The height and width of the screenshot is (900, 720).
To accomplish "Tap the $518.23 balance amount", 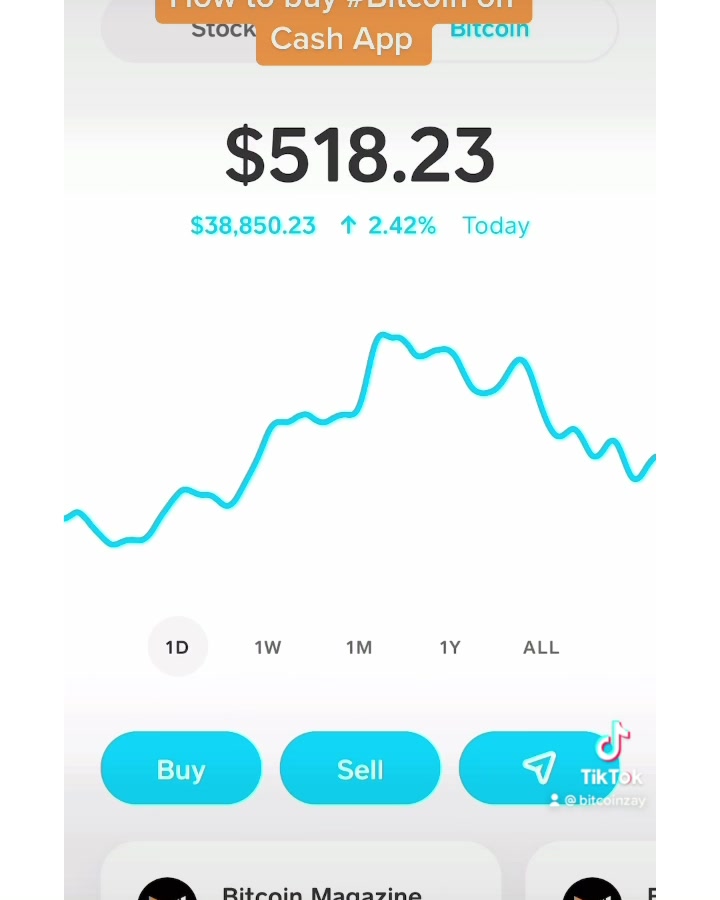I will [360, 155].
